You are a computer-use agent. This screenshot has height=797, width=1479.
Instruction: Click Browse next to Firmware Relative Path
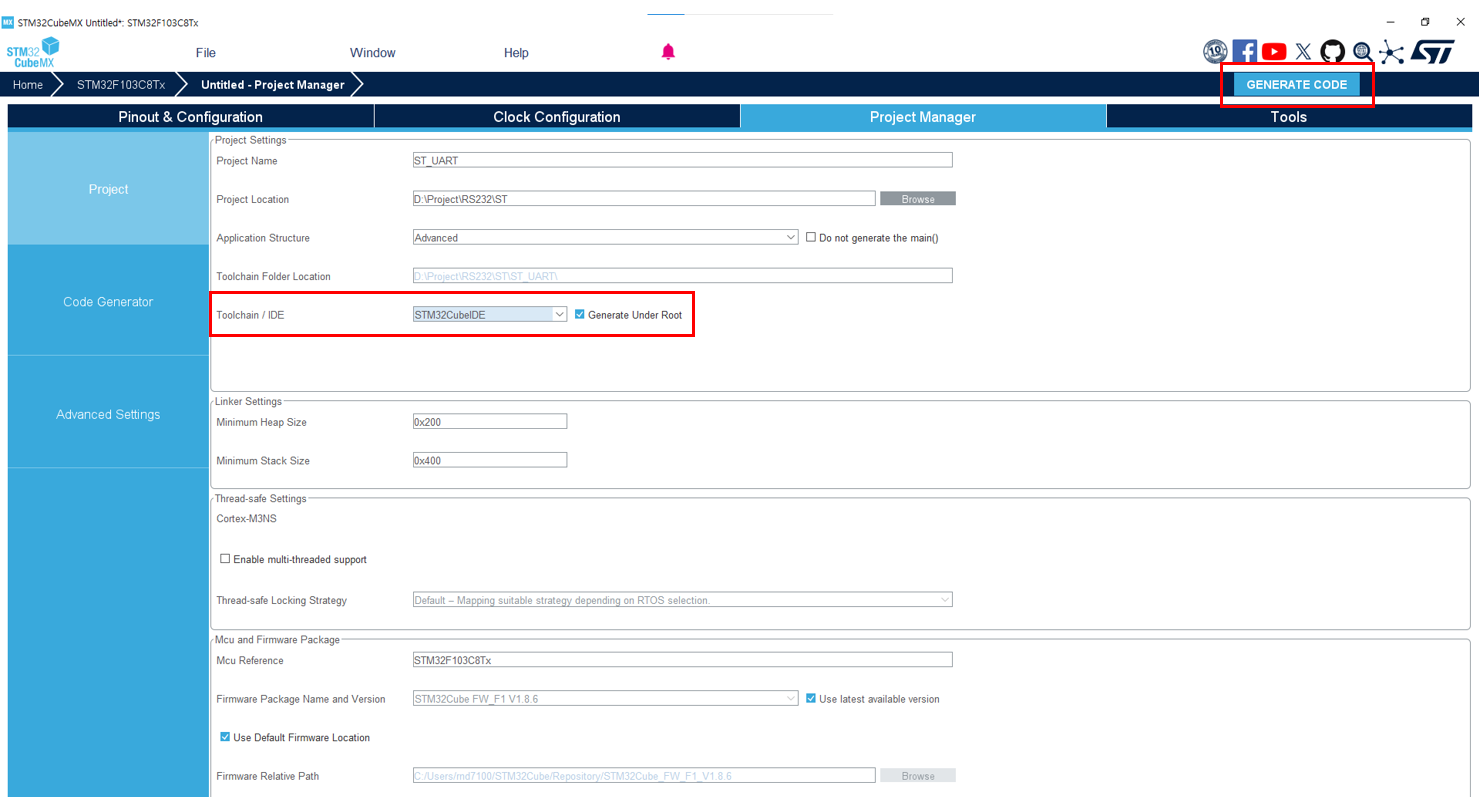[918, 776]
